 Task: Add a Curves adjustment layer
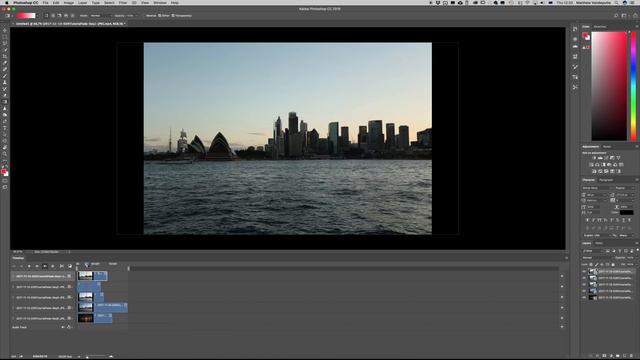[606, 158]
